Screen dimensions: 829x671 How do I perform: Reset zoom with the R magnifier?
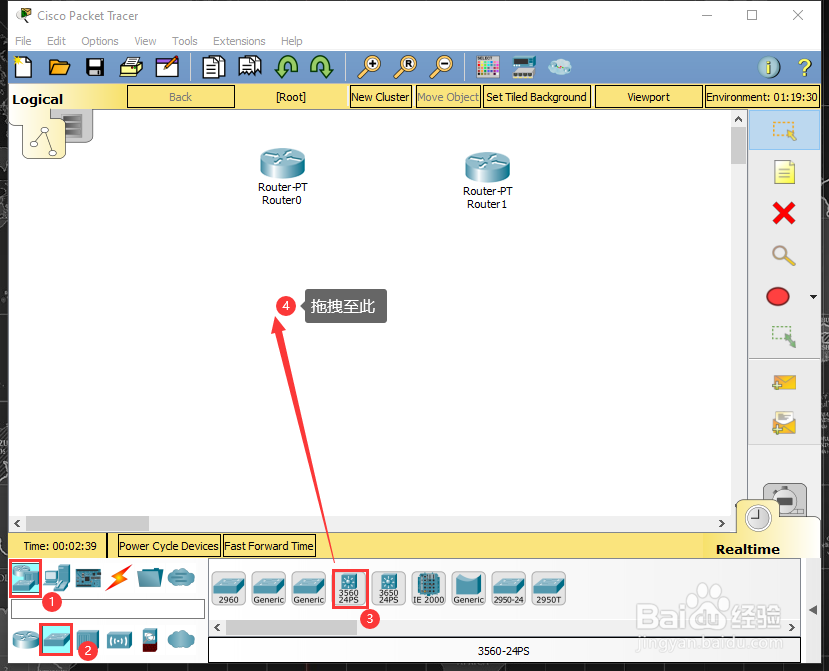coord(405,67)
